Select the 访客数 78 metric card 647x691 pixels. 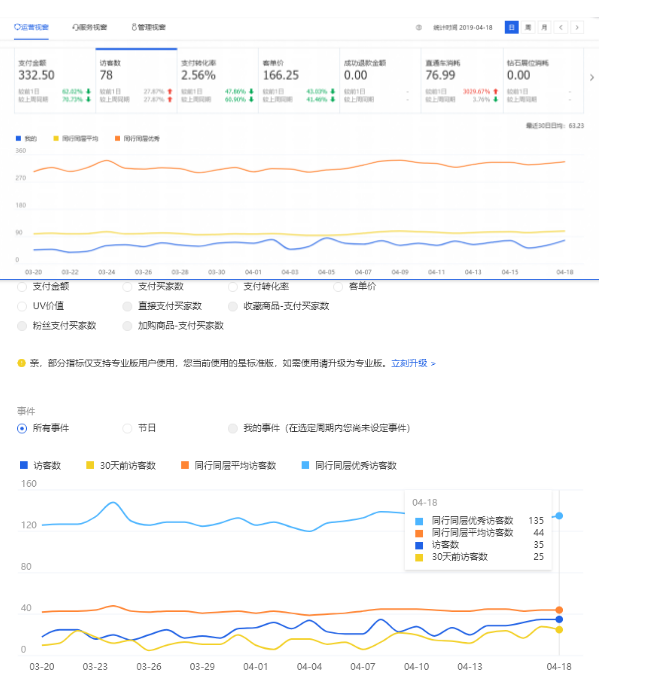[x=136, y=81]
